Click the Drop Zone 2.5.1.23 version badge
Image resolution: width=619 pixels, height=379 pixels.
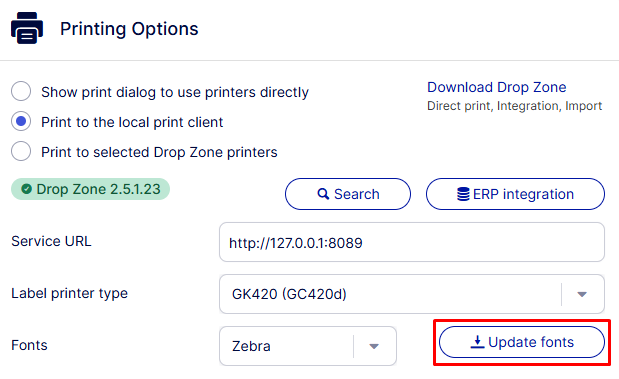90,189
